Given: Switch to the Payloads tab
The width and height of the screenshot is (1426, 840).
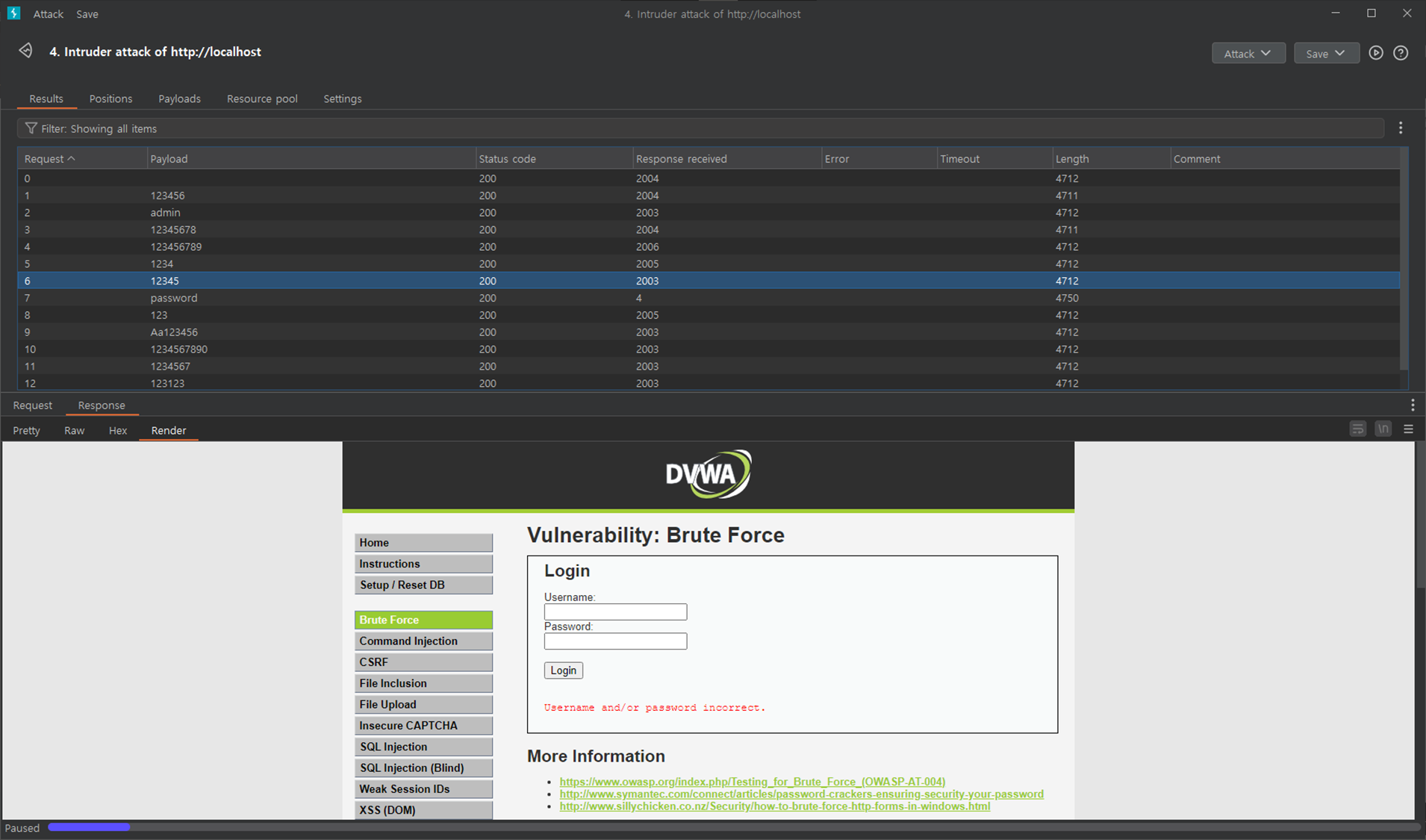Looking at the screenshot, I should pos(179,99).
